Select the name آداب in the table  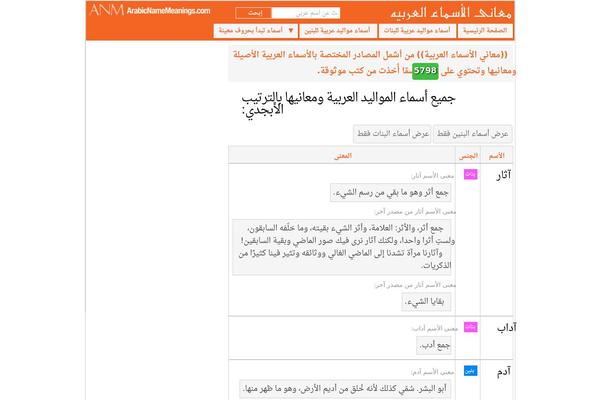(506, 328)
